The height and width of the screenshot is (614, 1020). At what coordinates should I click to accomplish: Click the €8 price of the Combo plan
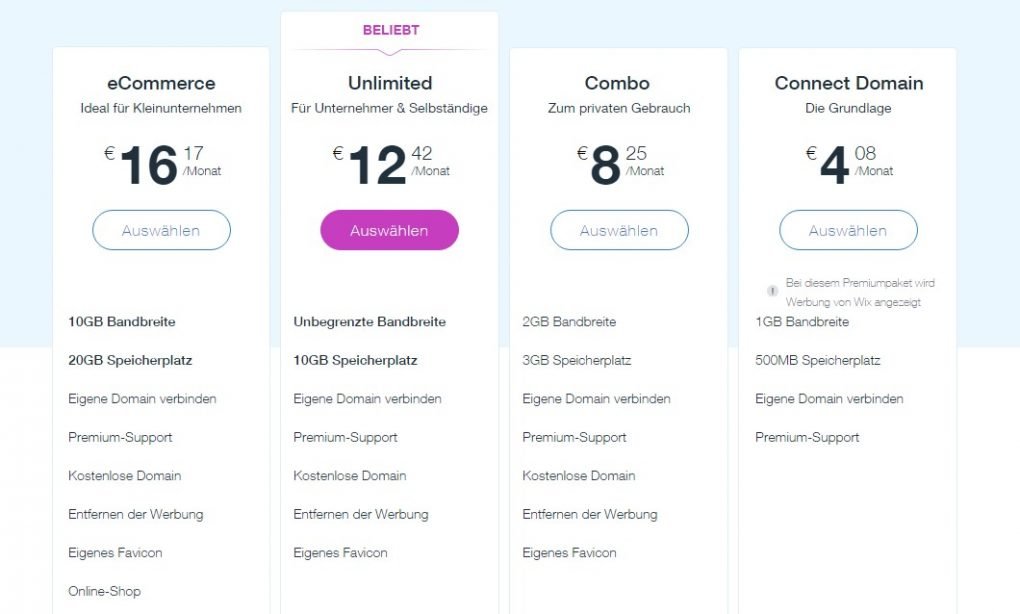point(621,165)
